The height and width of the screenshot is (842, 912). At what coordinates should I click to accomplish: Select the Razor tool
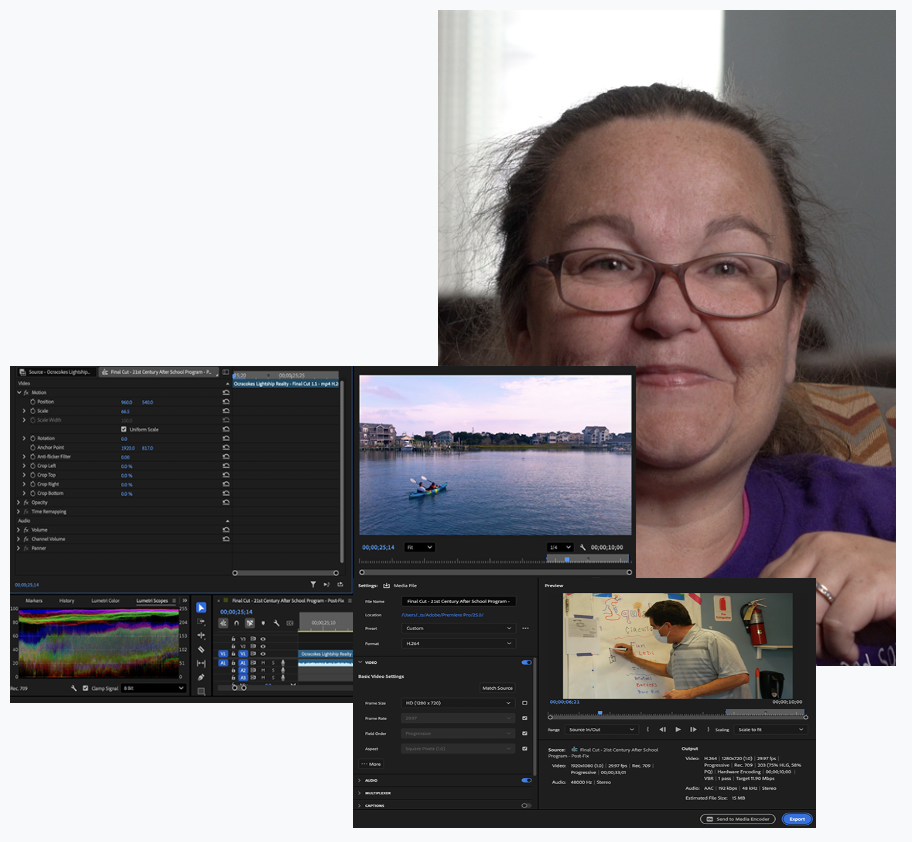coord(201,650)
